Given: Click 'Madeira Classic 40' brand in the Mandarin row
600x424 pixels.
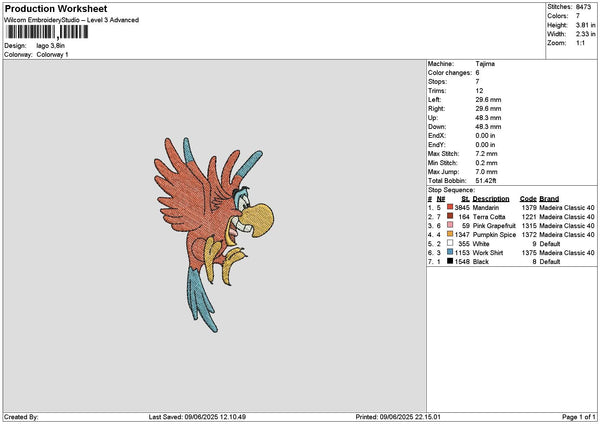Looking at the screenshot, I should pyautogui.click(x=567, y=208).
